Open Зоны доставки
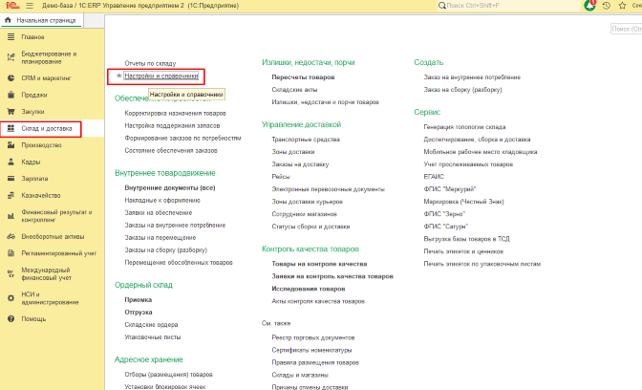This screenshot has height=390, width=642. click(293, 151)
